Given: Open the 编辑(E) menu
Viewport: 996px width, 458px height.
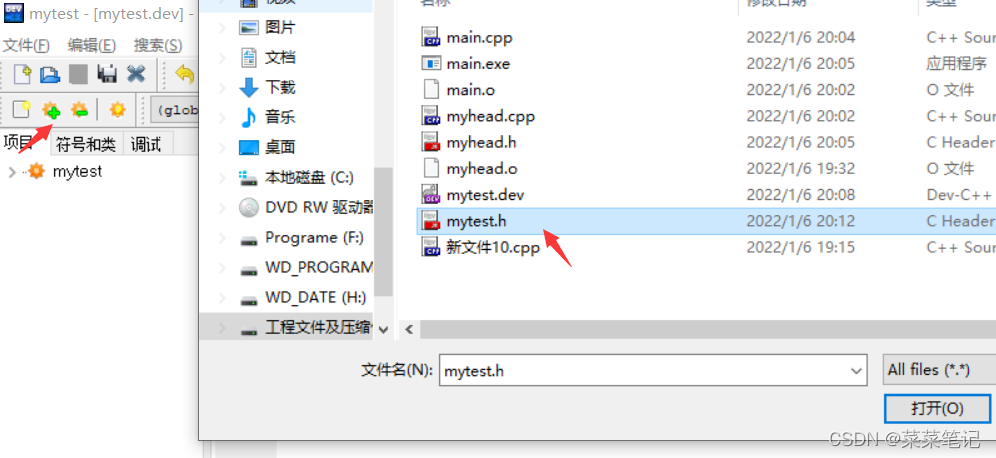Looking at the screenshot, I should 91,45.
